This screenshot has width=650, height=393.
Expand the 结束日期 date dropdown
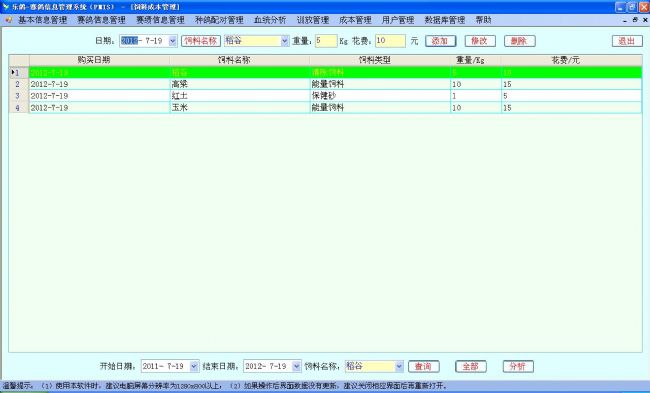tap(296, 366)
